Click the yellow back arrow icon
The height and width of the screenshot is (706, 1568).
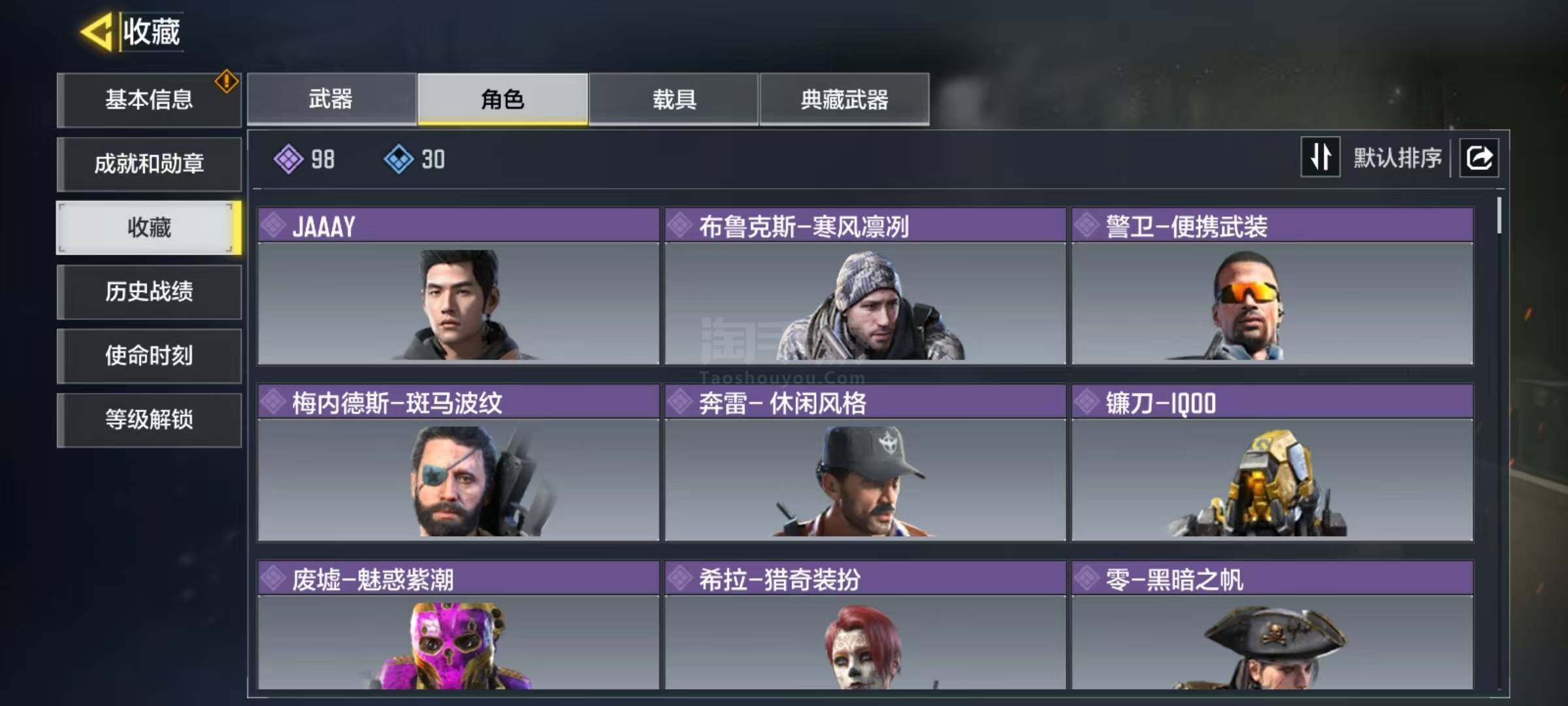coord(97,31)
